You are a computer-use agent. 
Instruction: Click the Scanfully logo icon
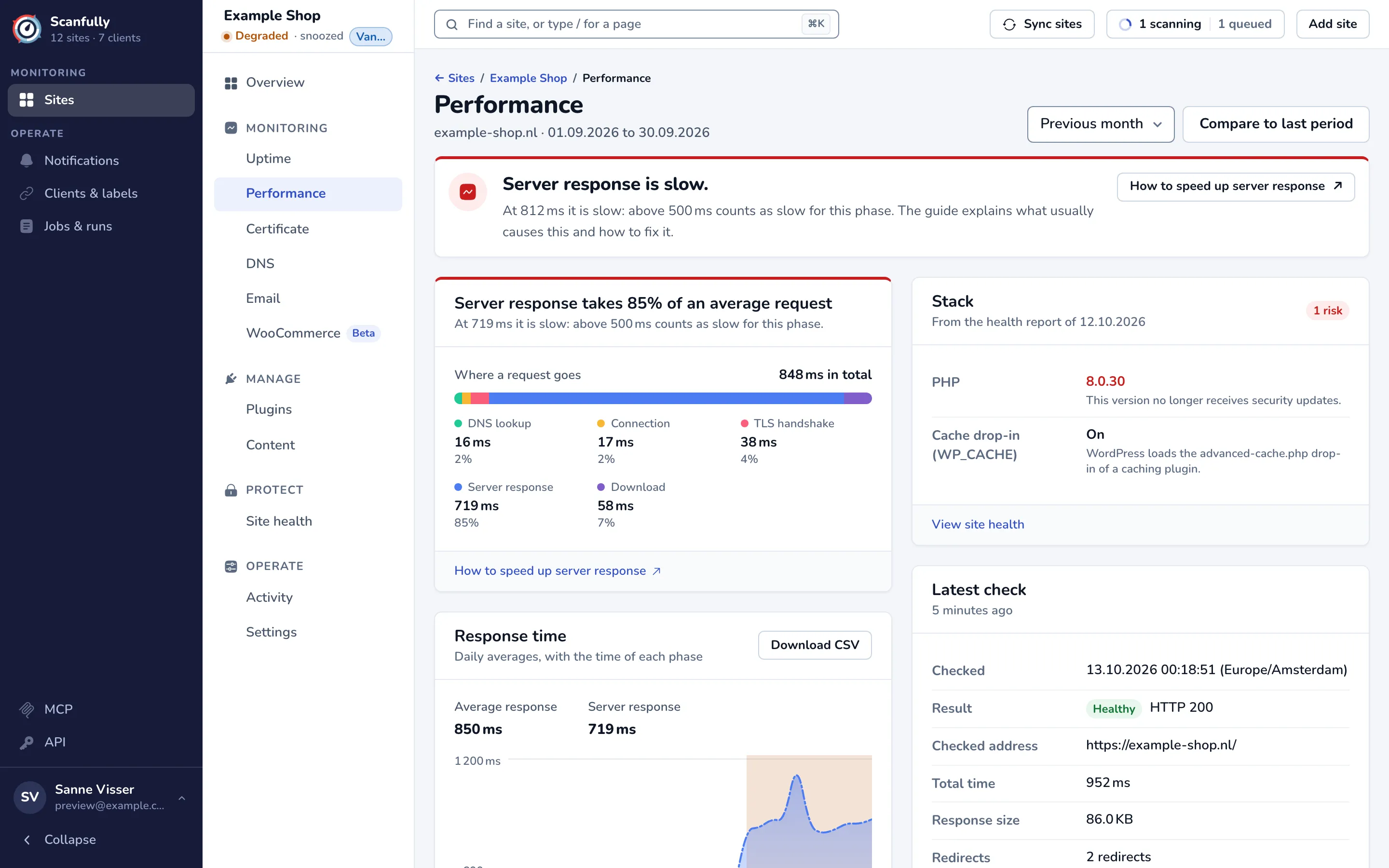[27, 29]
